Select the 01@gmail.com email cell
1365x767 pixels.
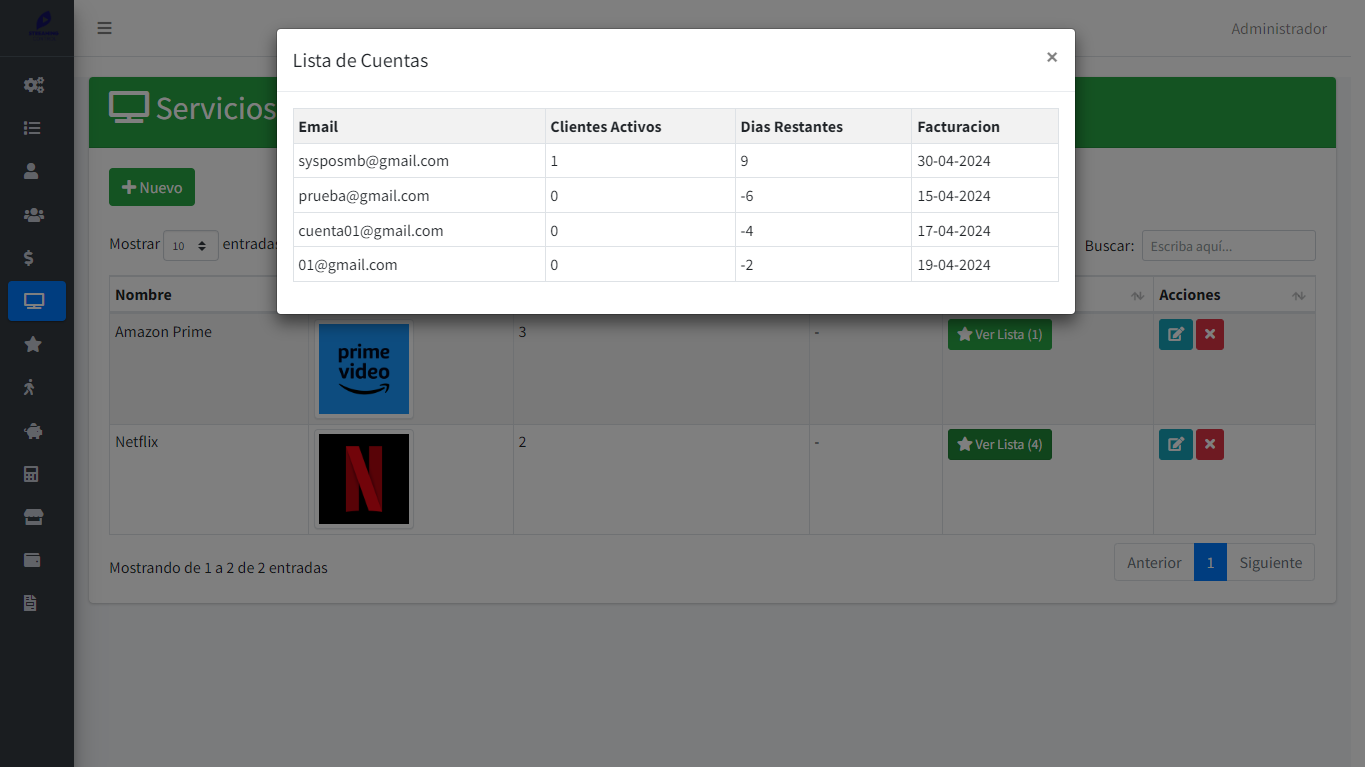pyautogui.click(x=419, y=265)
